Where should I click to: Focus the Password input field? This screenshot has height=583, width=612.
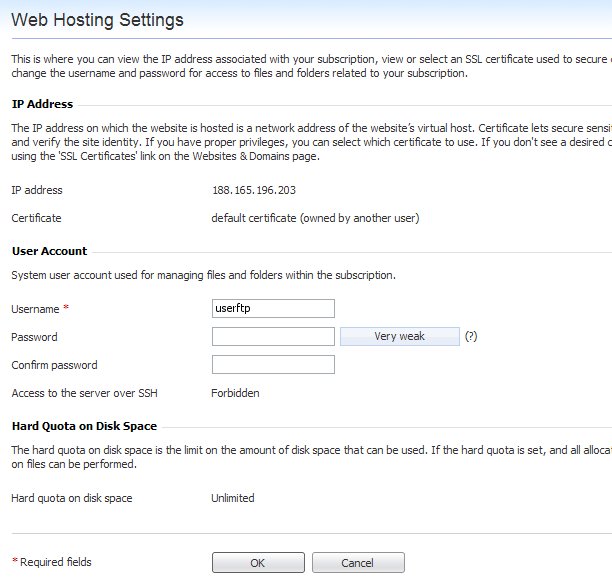tap(272, 337)
